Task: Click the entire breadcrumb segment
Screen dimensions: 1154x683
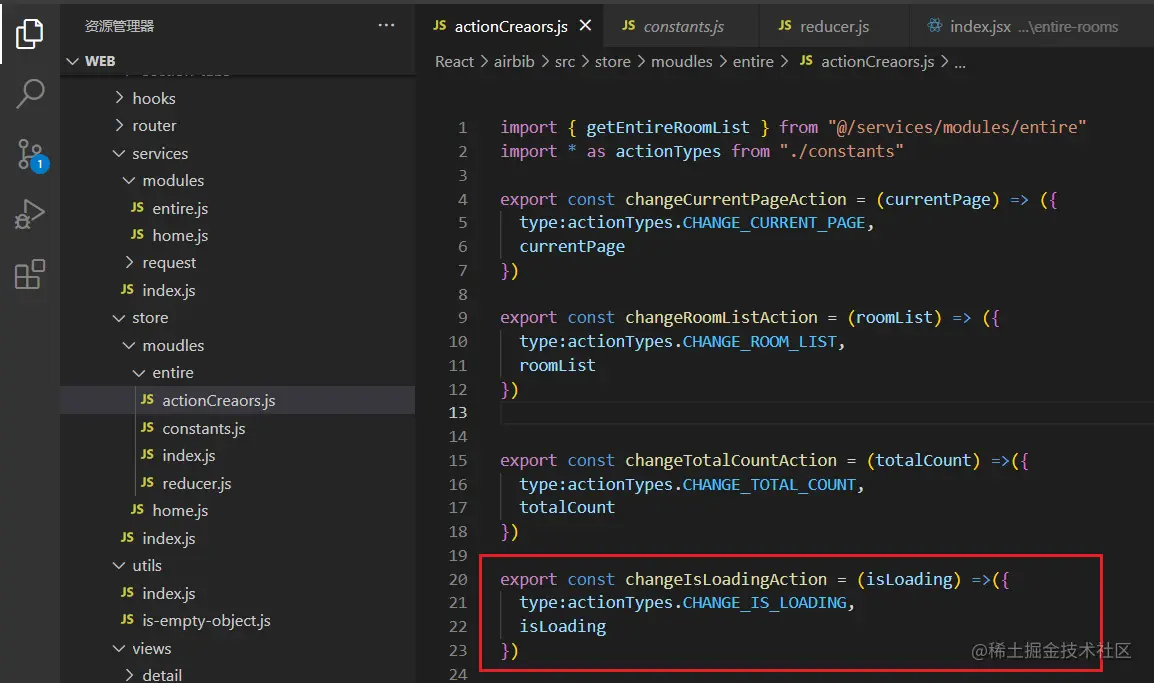Action: point(753,62)
